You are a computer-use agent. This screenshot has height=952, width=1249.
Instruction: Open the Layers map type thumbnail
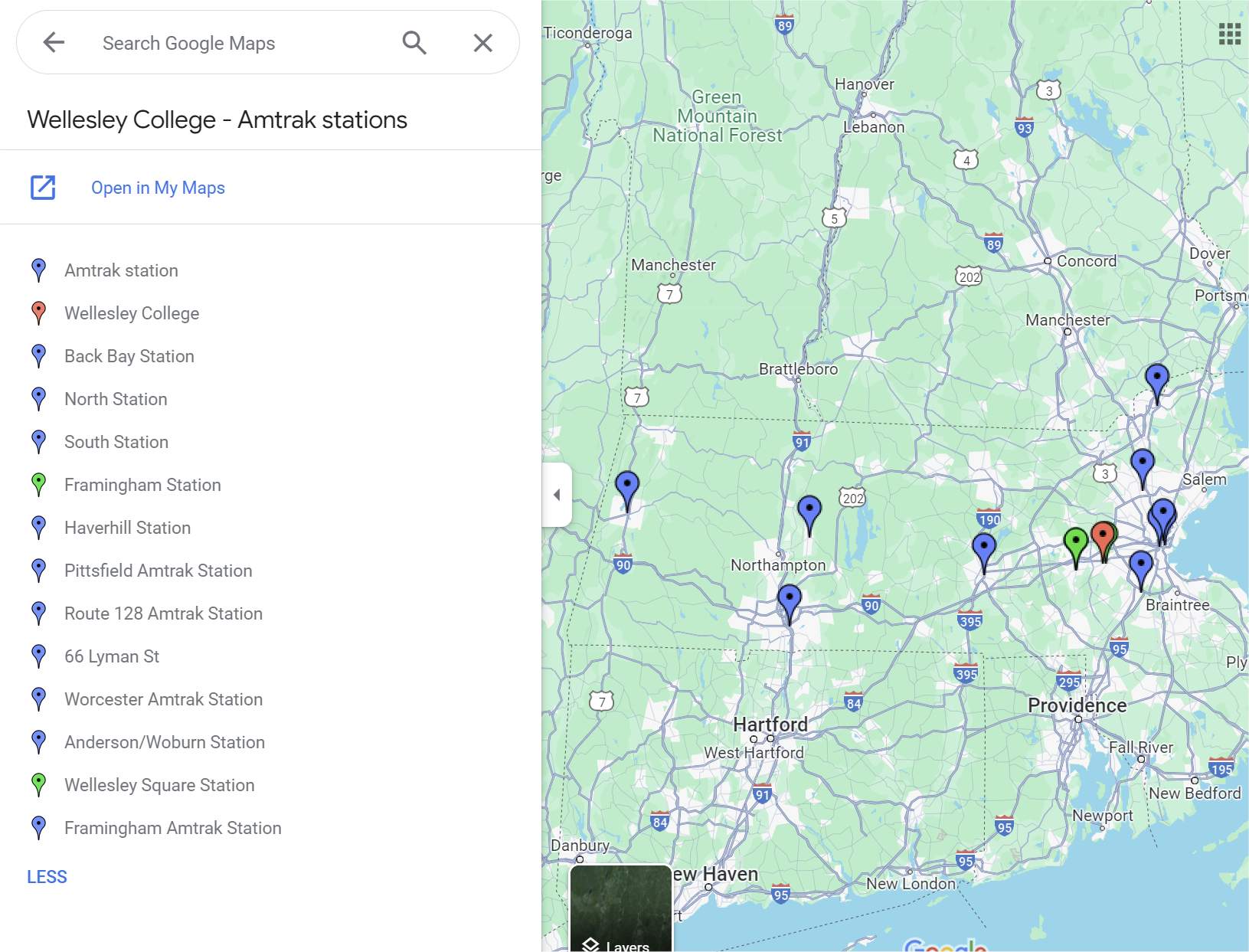(x=621, y=908)
